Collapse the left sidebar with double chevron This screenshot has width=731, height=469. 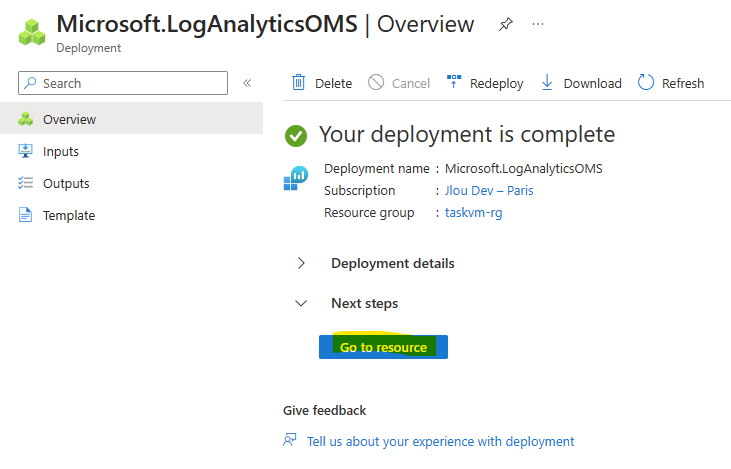[x=247, y=83]
